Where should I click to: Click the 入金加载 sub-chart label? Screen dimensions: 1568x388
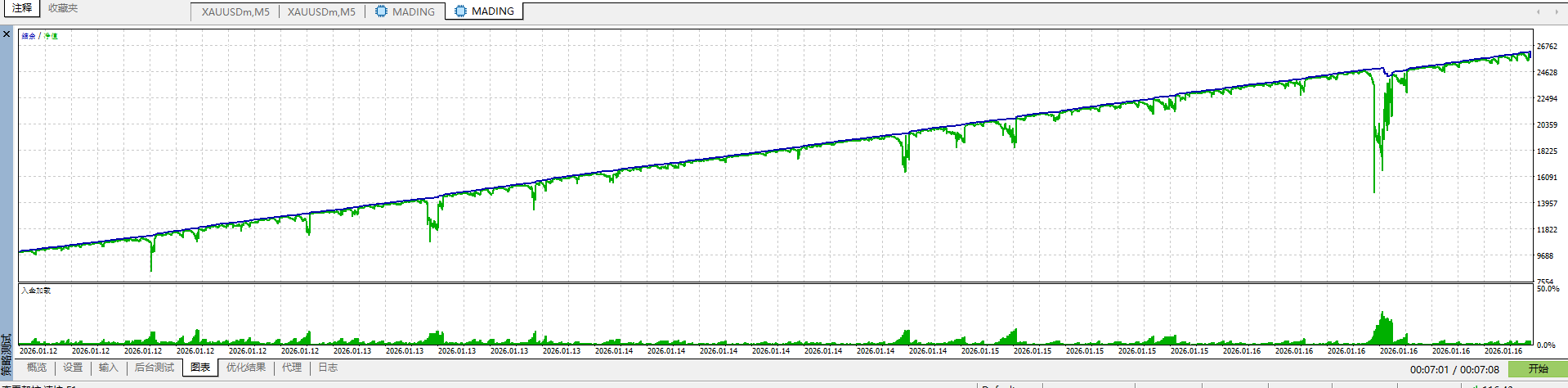(35, 291)
